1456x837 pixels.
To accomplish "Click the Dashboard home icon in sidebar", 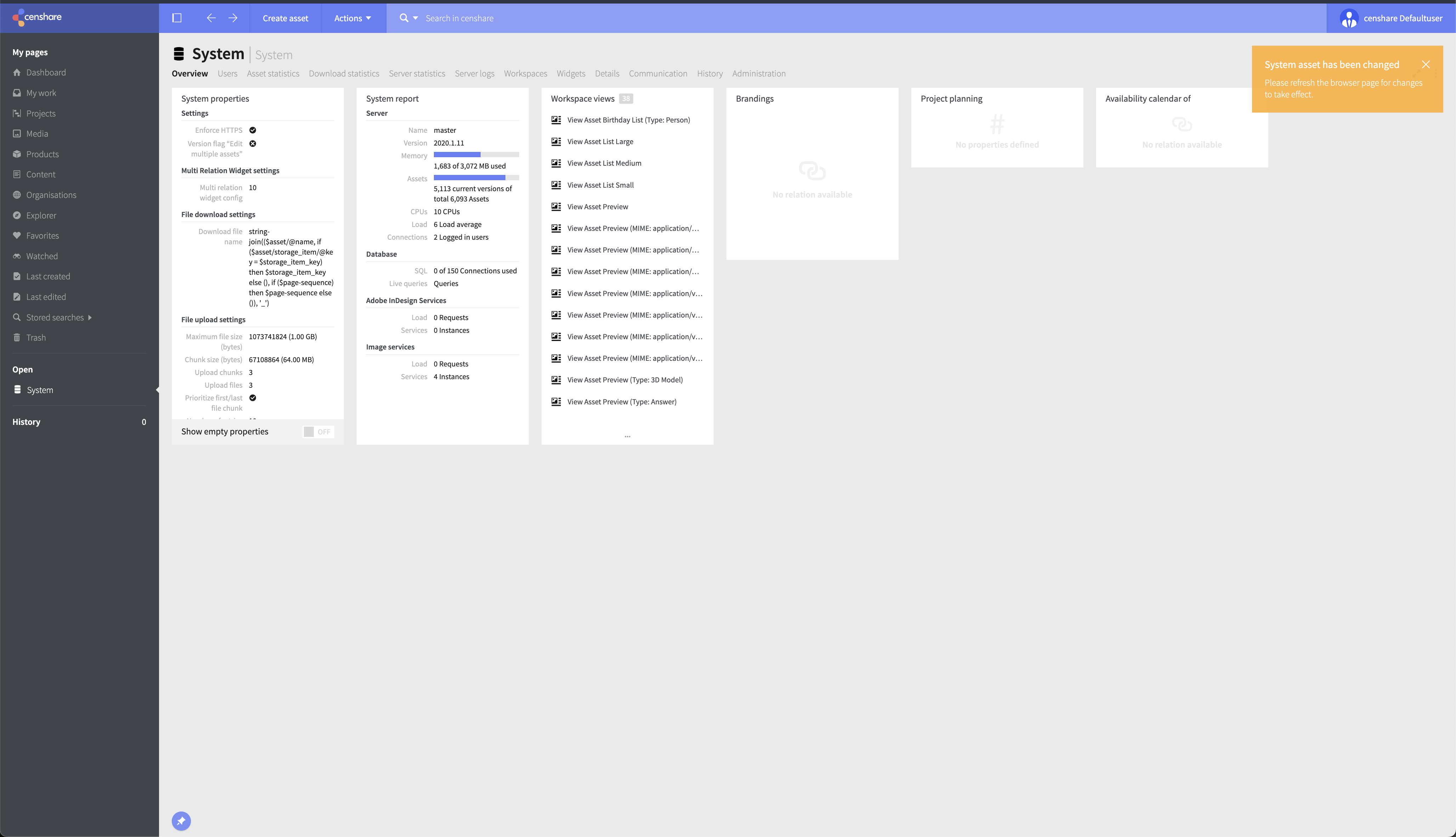I will pyautogui.click(x=17, y=73).
